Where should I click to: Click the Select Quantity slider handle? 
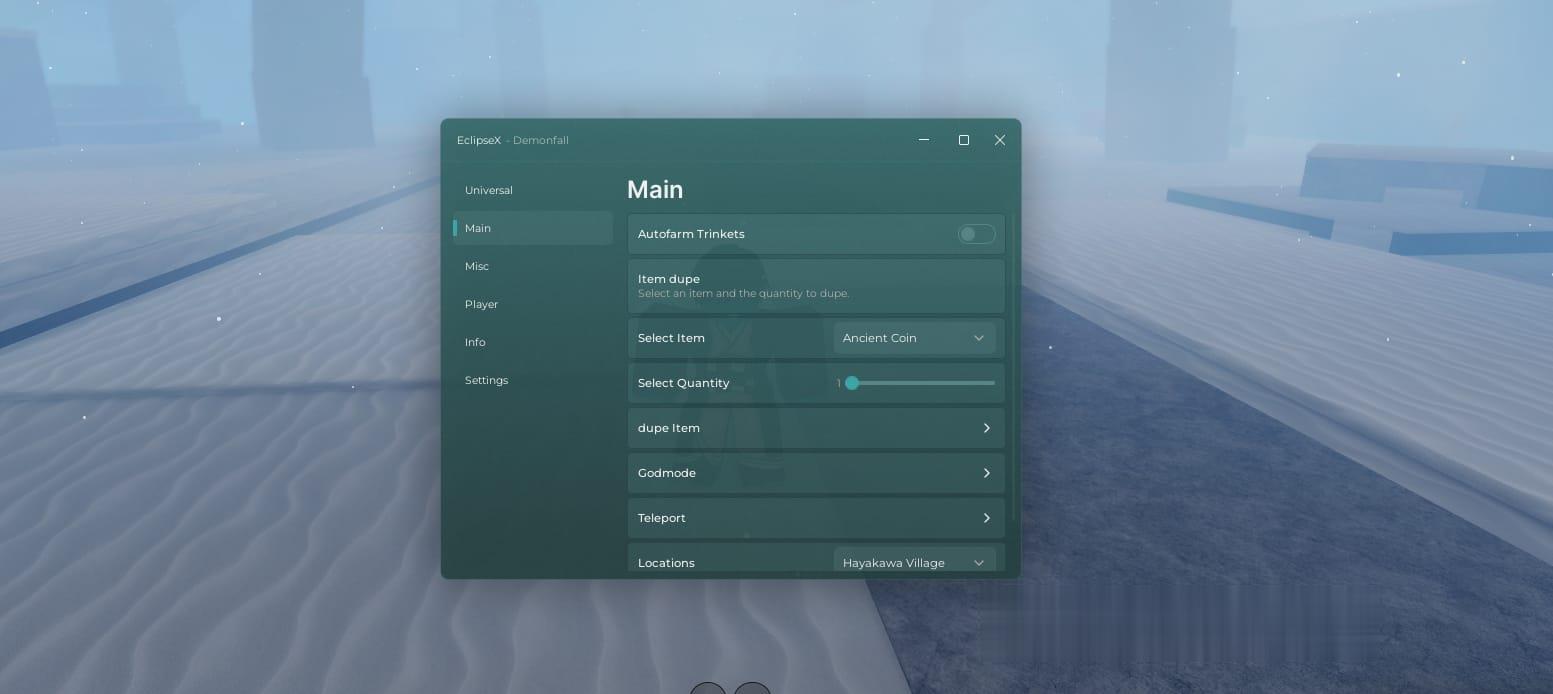(852, 383)
